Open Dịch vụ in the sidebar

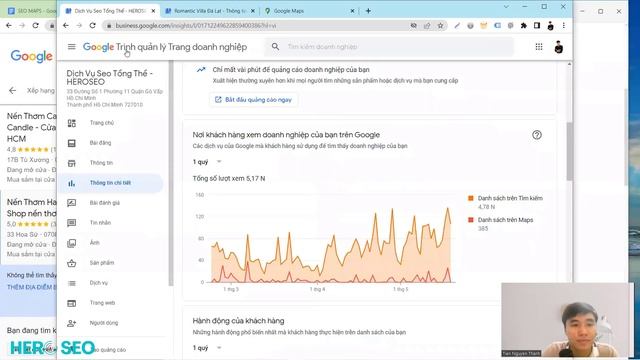(x=98, y=283)
